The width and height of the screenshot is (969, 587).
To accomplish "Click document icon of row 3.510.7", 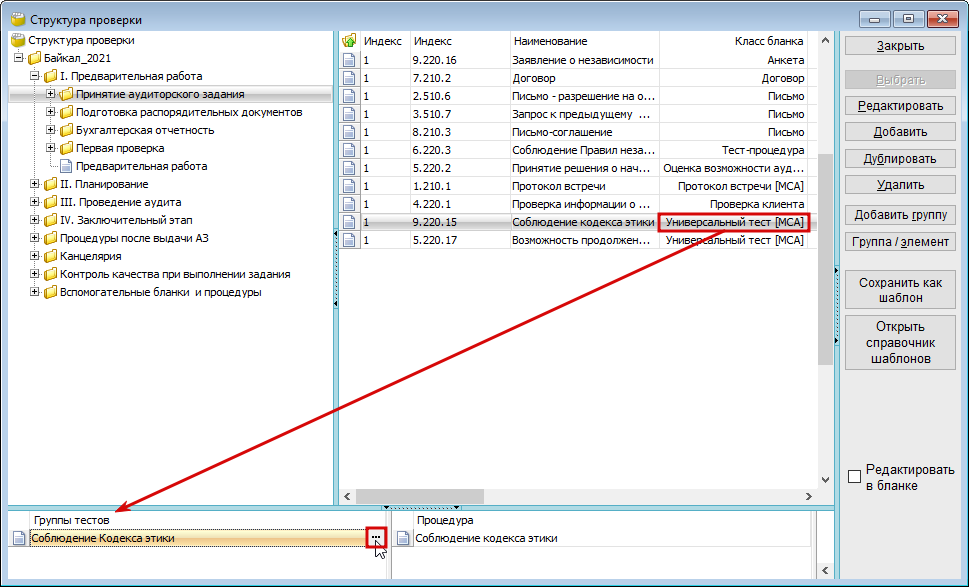I will (349, 114).
